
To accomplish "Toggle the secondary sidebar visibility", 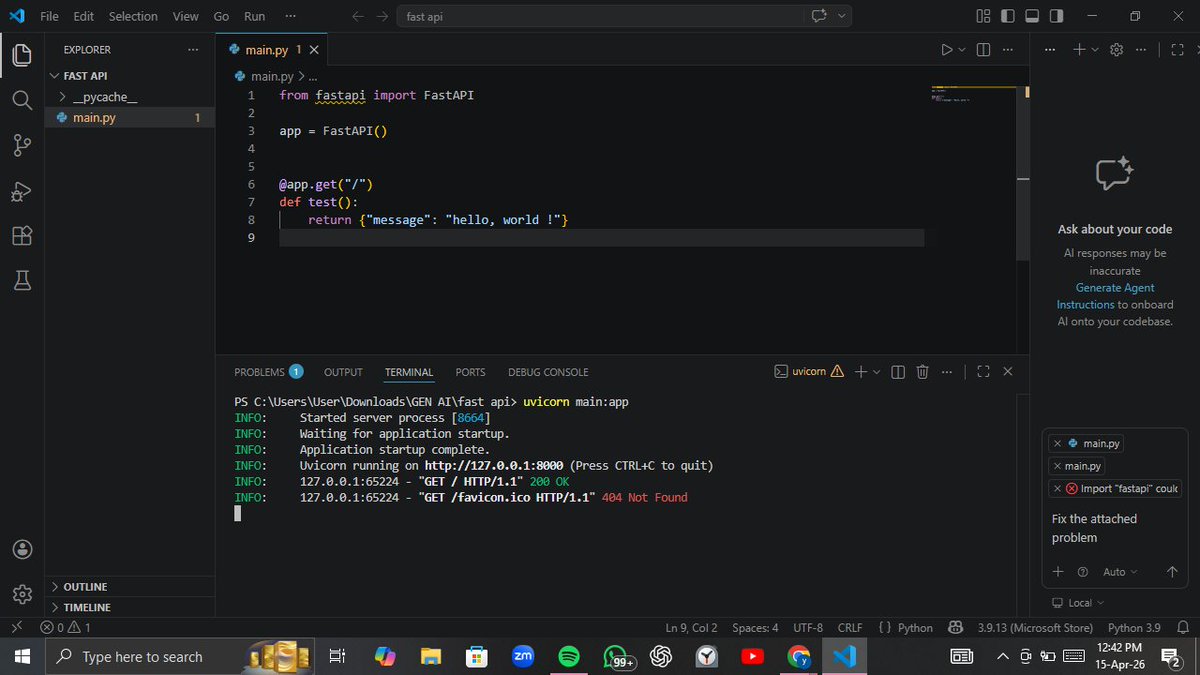I will click(1055, 16).
